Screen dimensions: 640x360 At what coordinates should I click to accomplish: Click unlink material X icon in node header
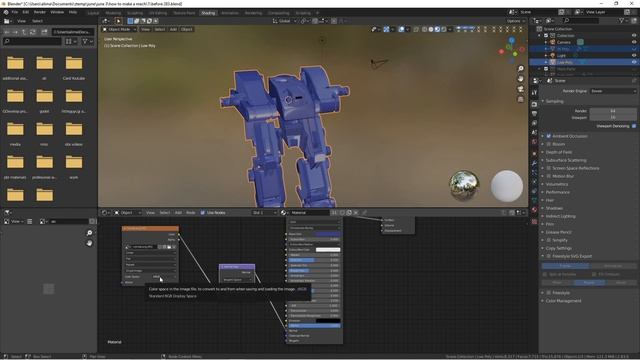tap(356, 213)
